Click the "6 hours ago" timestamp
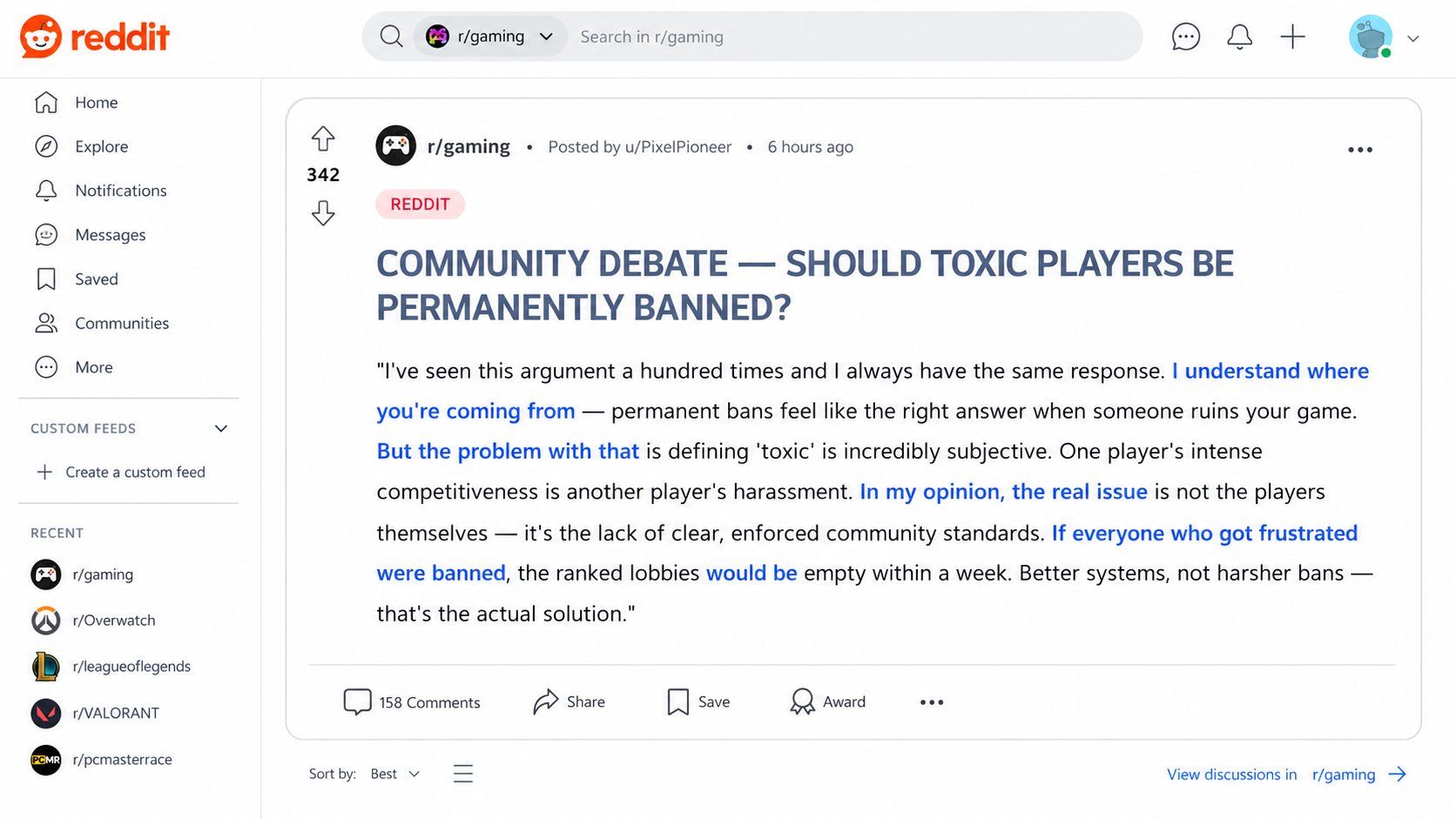 coord(810,147)
